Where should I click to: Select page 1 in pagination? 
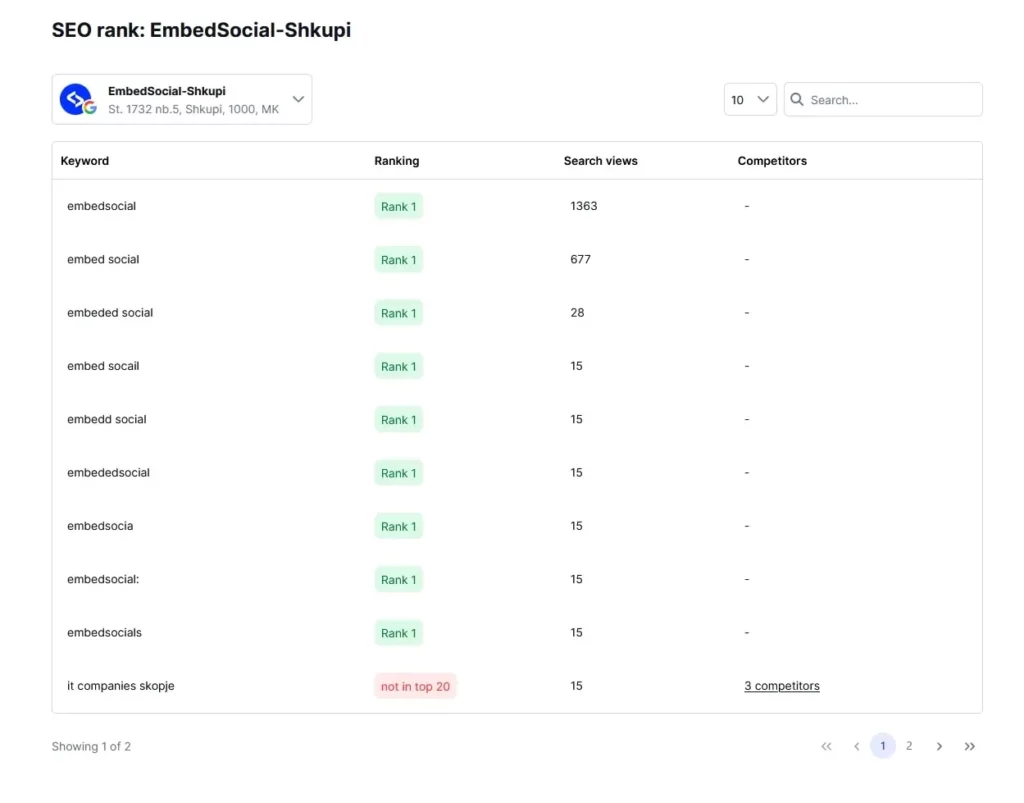pyautogui.click(x=882, y=746)
